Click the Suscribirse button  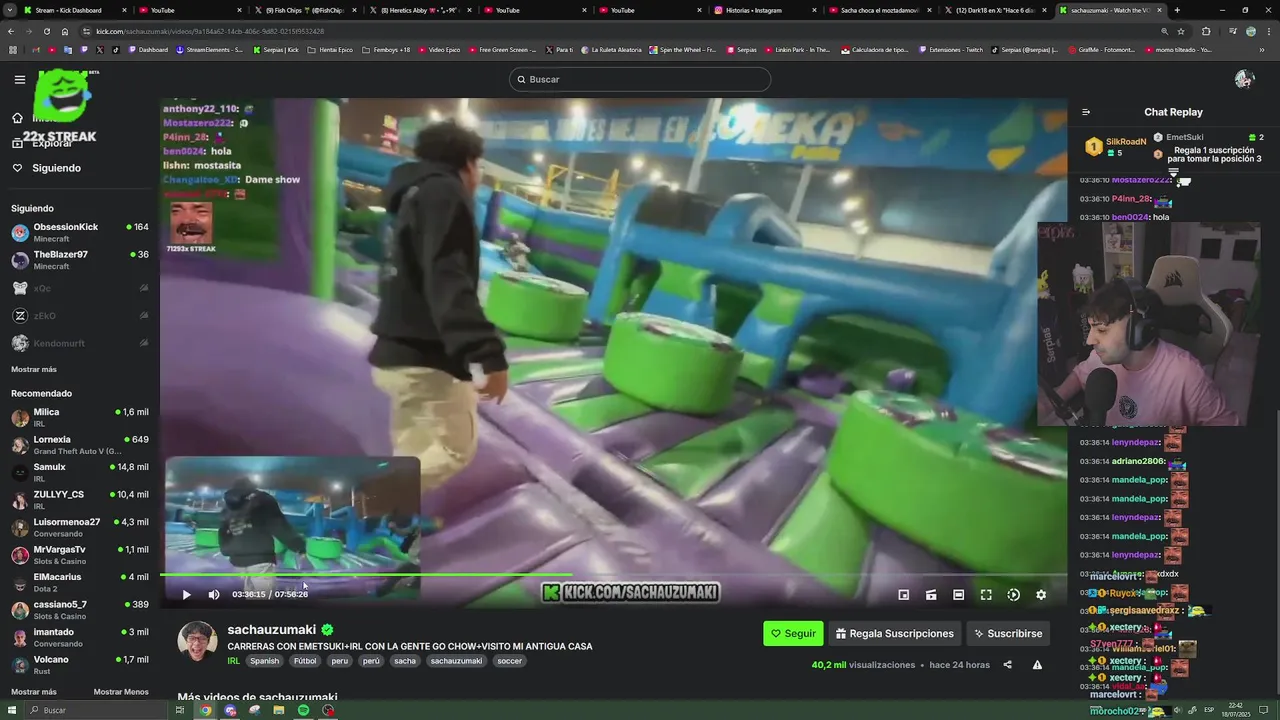(1008, 633)
